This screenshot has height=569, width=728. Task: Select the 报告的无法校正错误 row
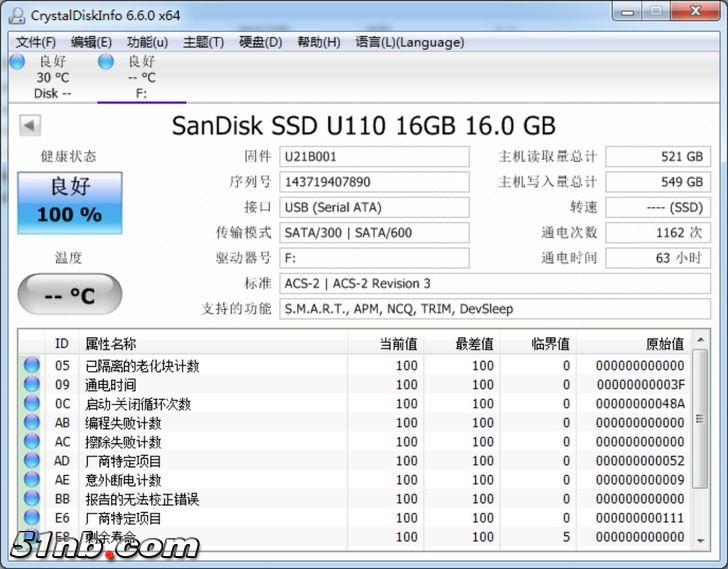pyautogui.click(x=355, y=498)
